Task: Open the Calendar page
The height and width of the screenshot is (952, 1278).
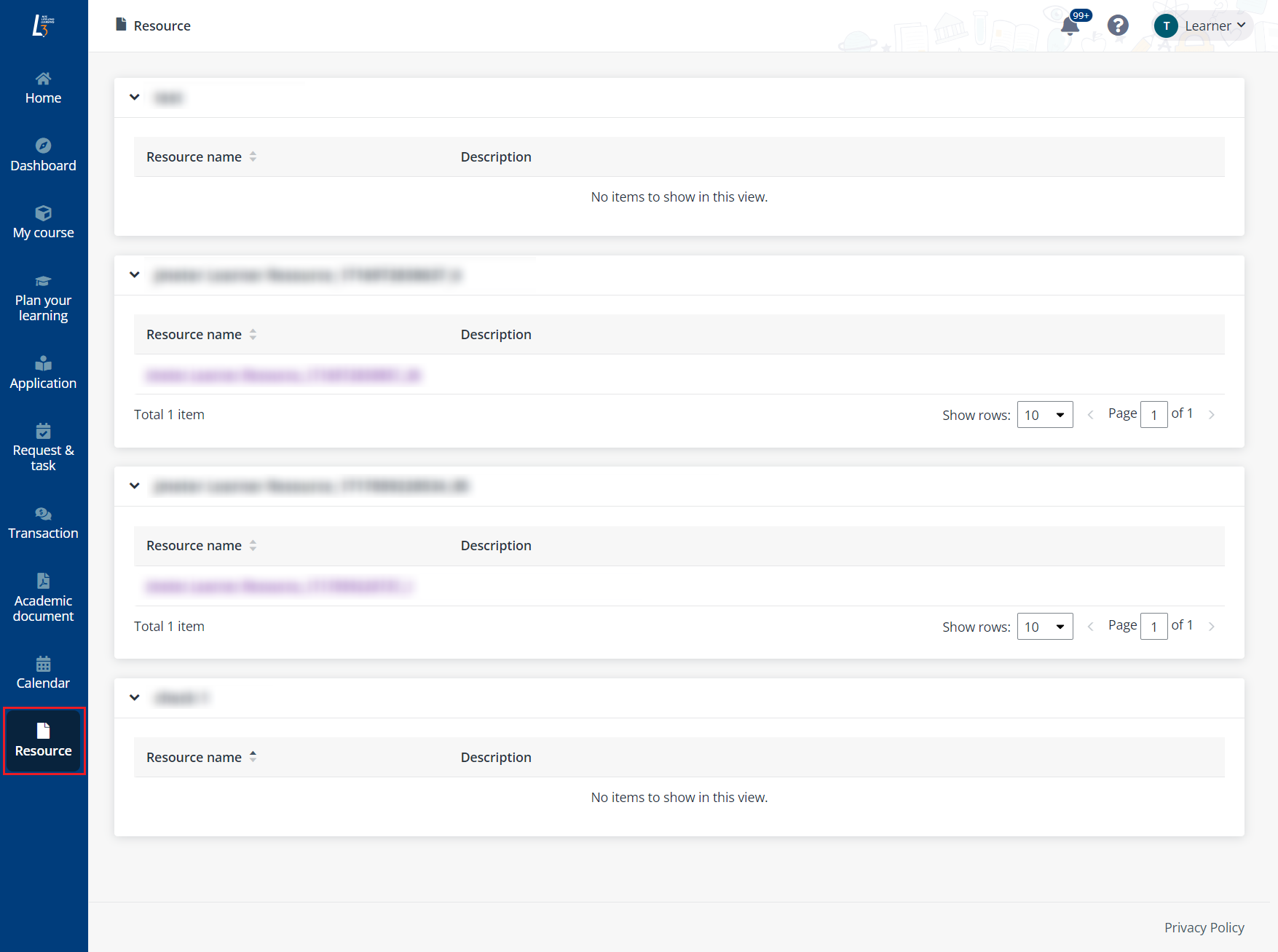Action: 43,673
